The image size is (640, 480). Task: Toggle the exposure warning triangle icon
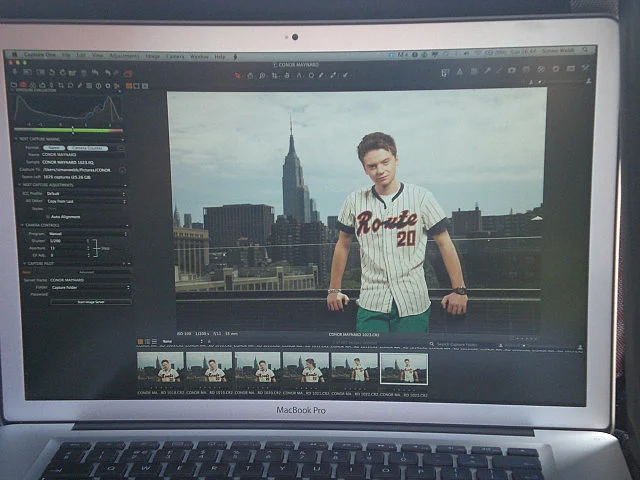pyautogui.click(x=460, y=72)
